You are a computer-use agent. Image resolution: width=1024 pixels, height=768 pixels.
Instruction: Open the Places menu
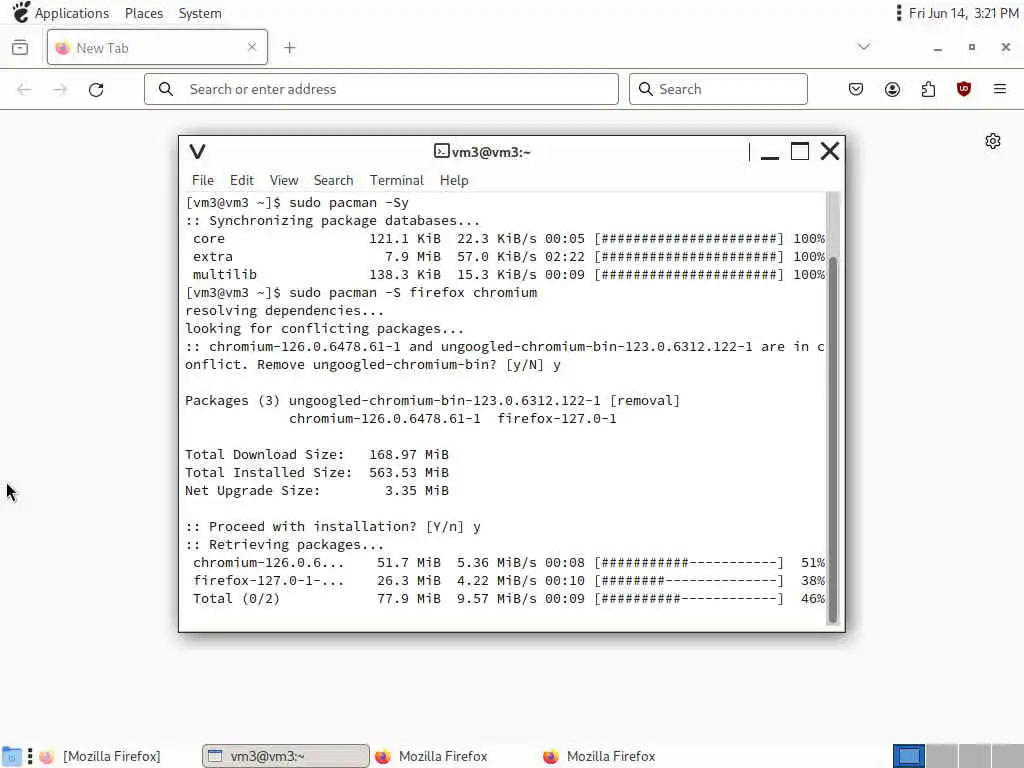(144, 13)
